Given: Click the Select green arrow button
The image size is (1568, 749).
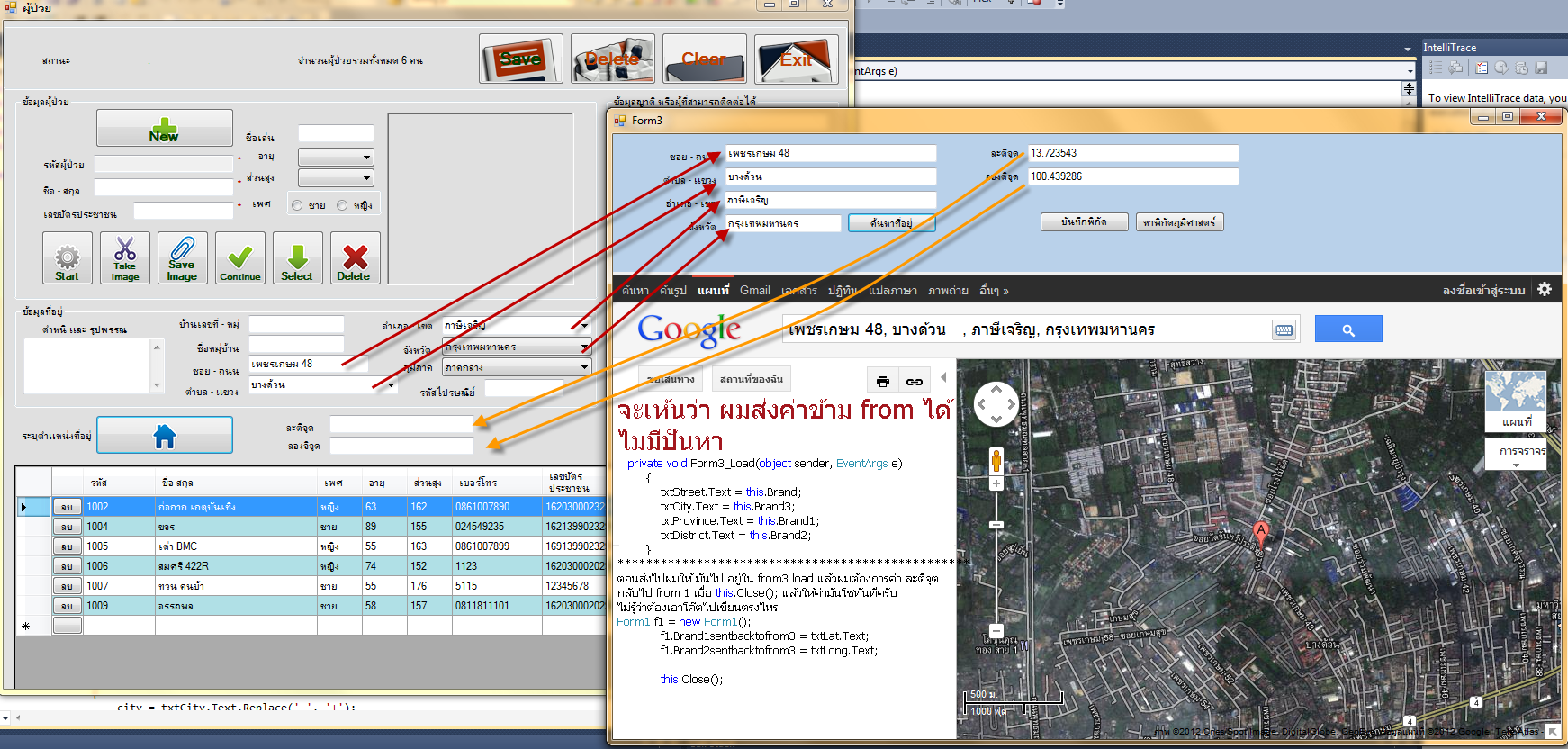Looking at the screenshot, I should tap(298, 258).
